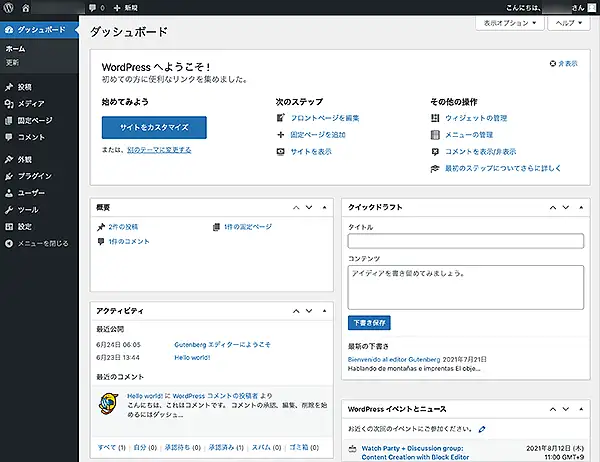Follow 別のテーマに変更する link
This screenshot has height=462, width=600.
click(159, 150)
